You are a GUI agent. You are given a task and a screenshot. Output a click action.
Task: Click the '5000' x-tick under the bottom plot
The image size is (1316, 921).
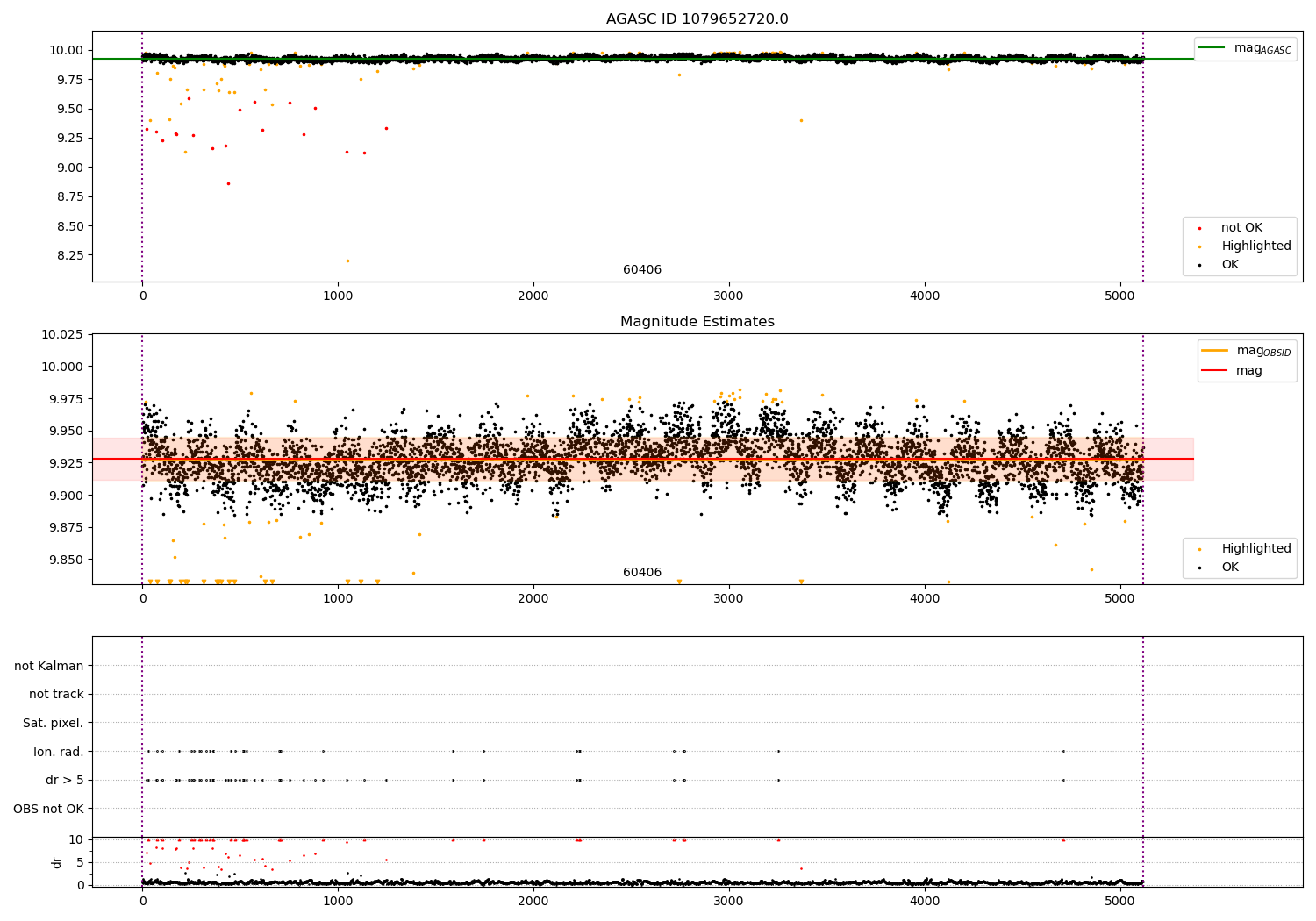click(x=1120, y=901)
